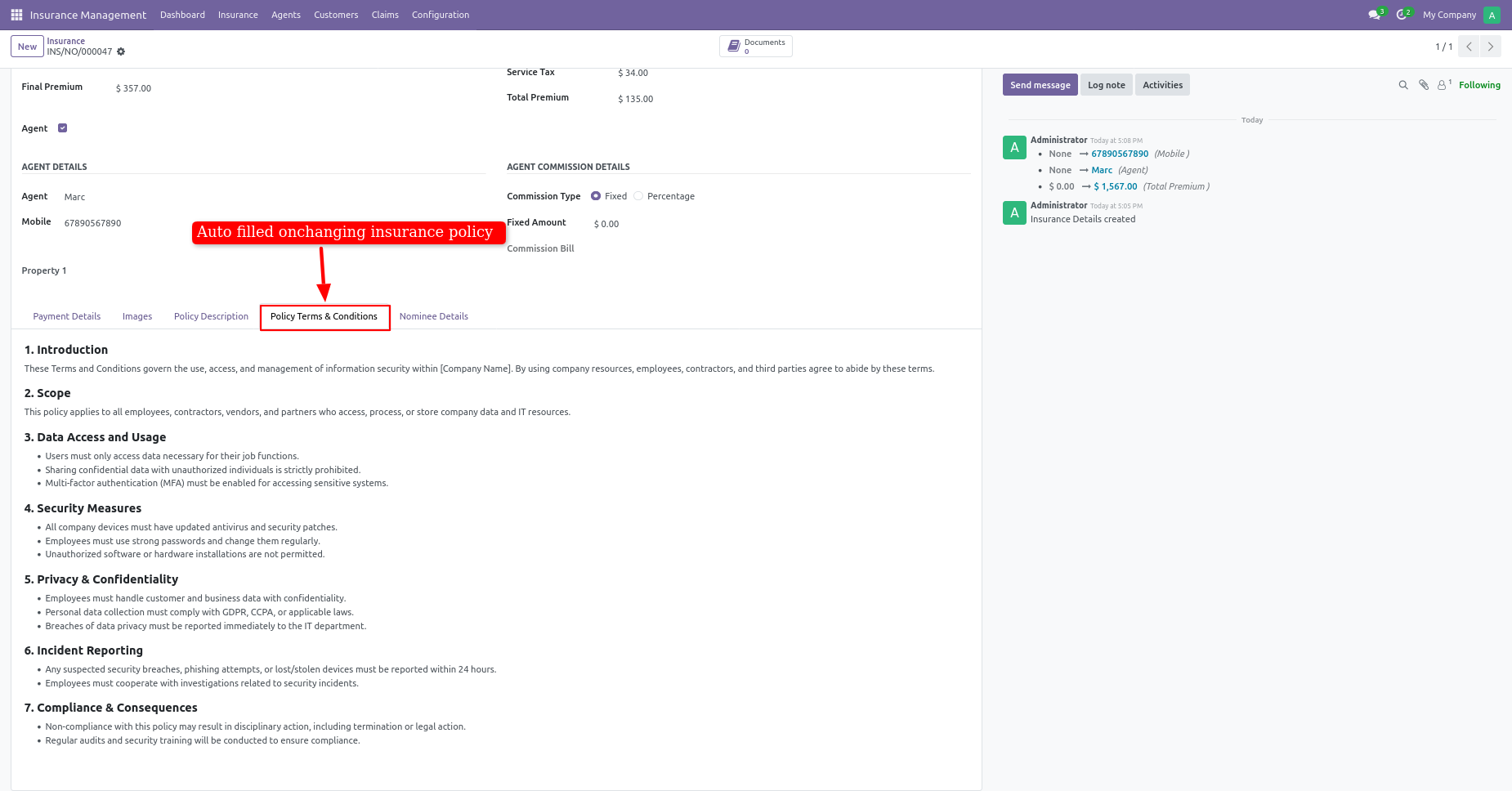Click $ 1,567.00 value in chatter

(1116, 186)
